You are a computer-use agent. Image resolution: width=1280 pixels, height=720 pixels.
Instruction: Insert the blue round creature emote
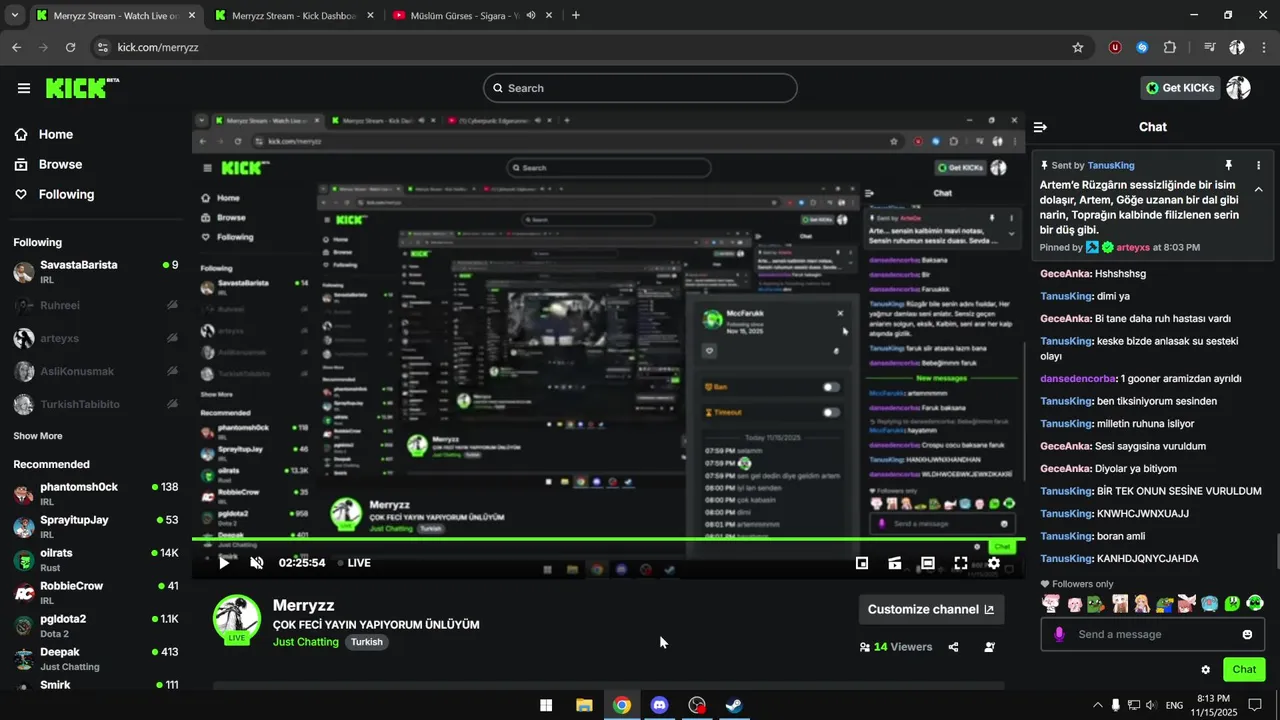coord(1210,603)
